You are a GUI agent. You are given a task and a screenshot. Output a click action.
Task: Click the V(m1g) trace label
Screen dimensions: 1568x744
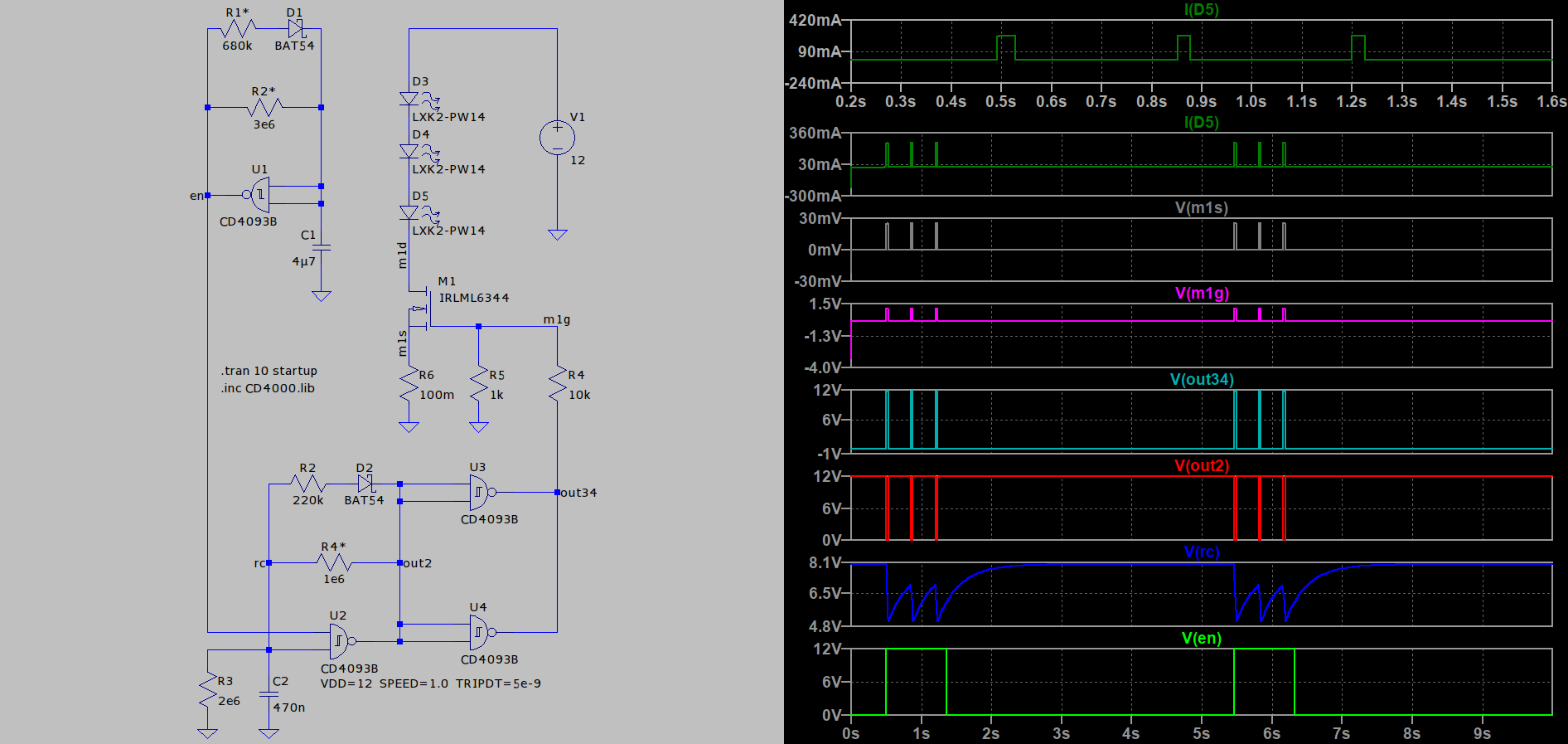point(1202,293)
